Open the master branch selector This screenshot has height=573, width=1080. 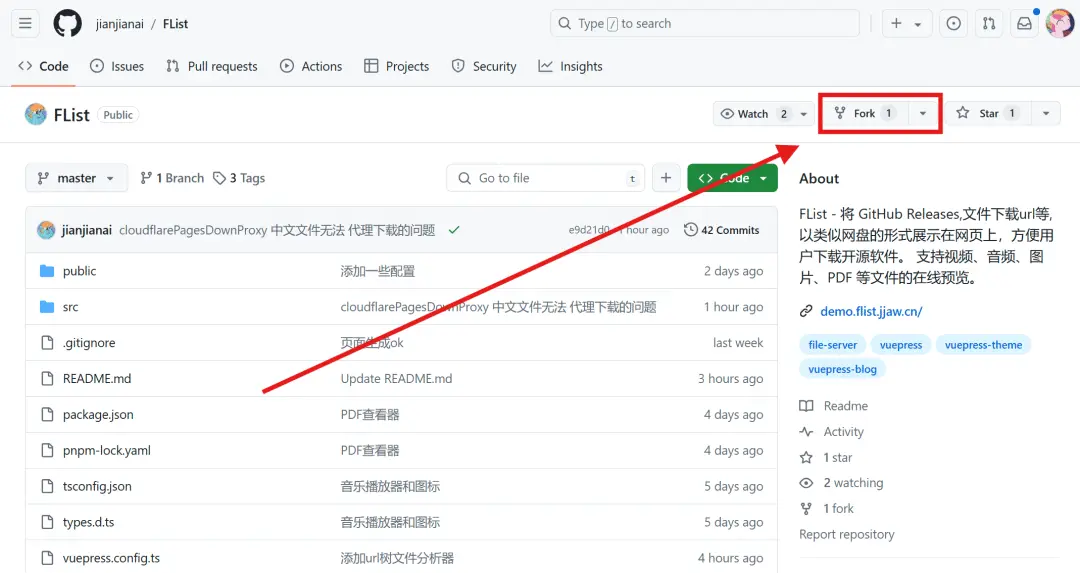pyautogui.click(x=76, y=178)
